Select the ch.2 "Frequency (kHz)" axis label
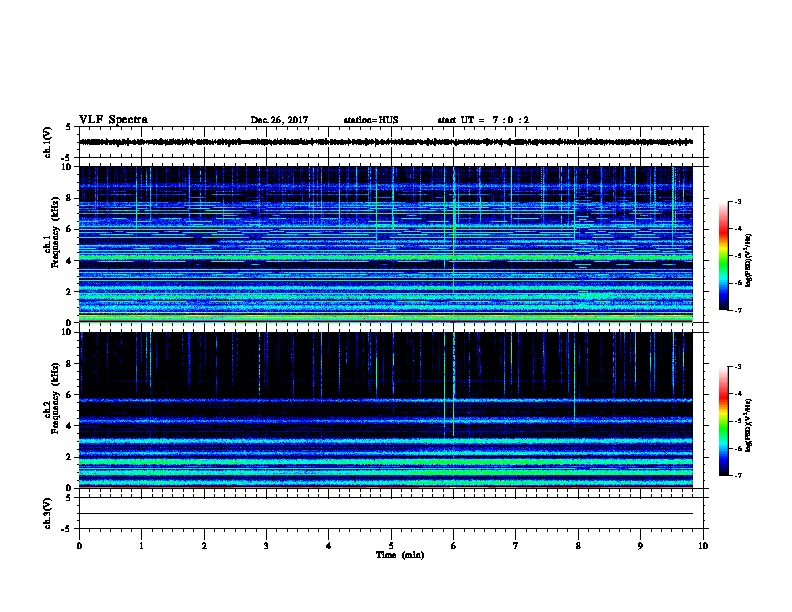 [55, 398]
